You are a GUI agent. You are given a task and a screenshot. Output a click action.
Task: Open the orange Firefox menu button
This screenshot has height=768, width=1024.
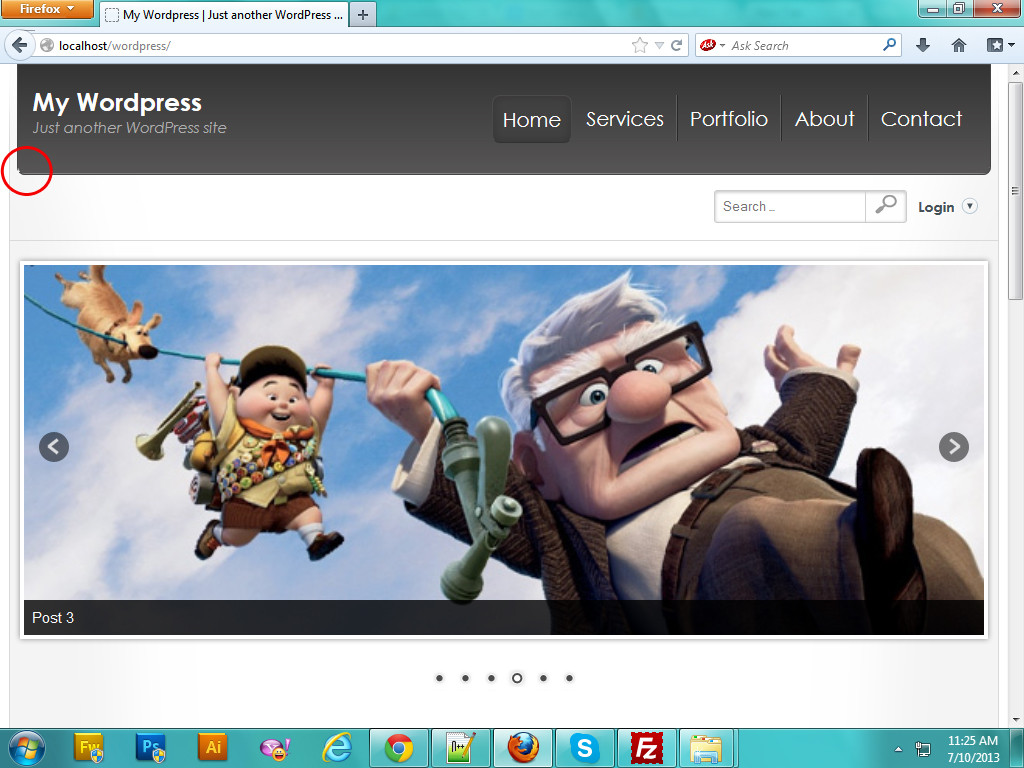tap(46, 9)
